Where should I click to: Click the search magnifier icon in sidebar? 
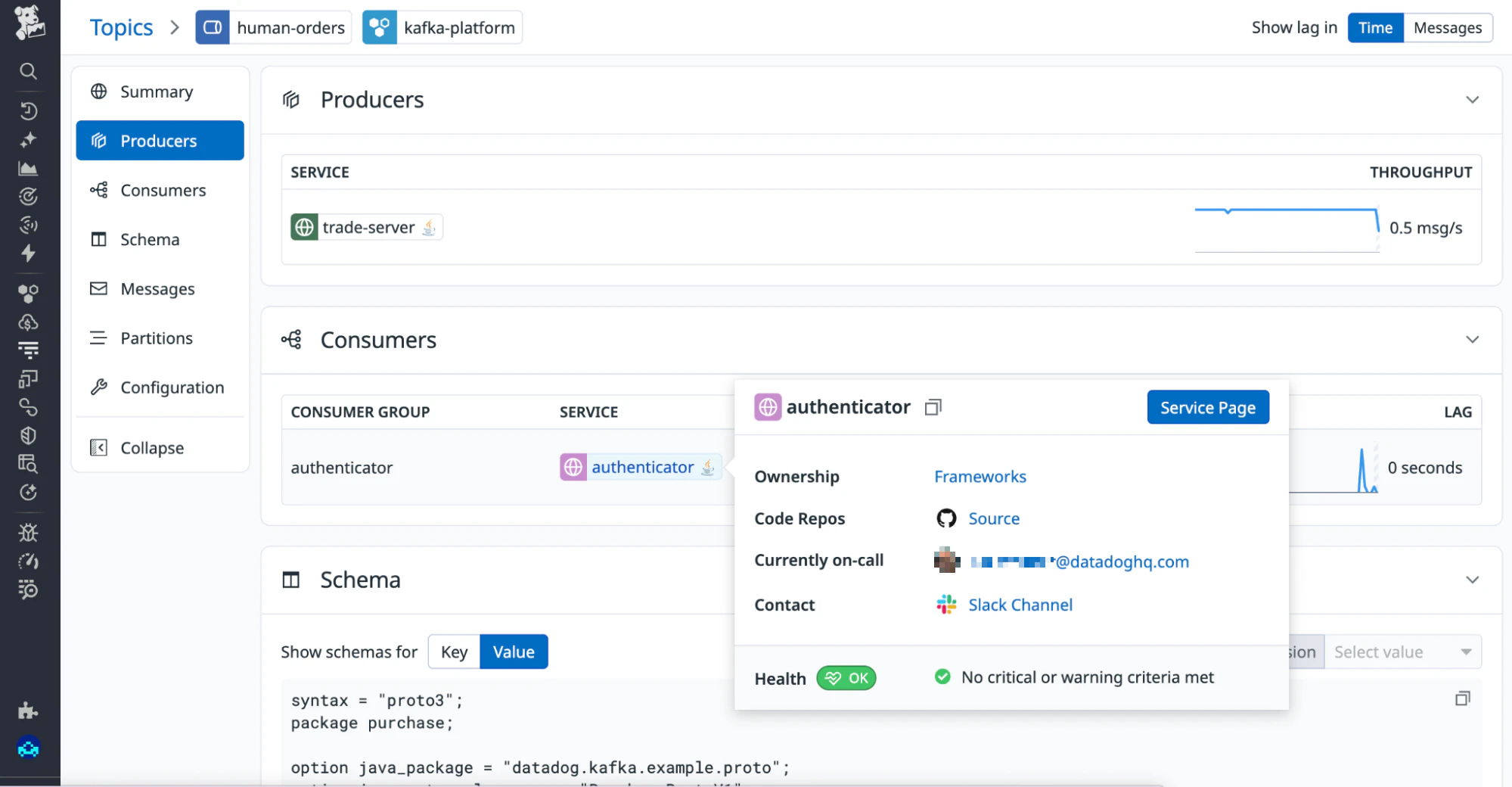(x=28, y=71)
